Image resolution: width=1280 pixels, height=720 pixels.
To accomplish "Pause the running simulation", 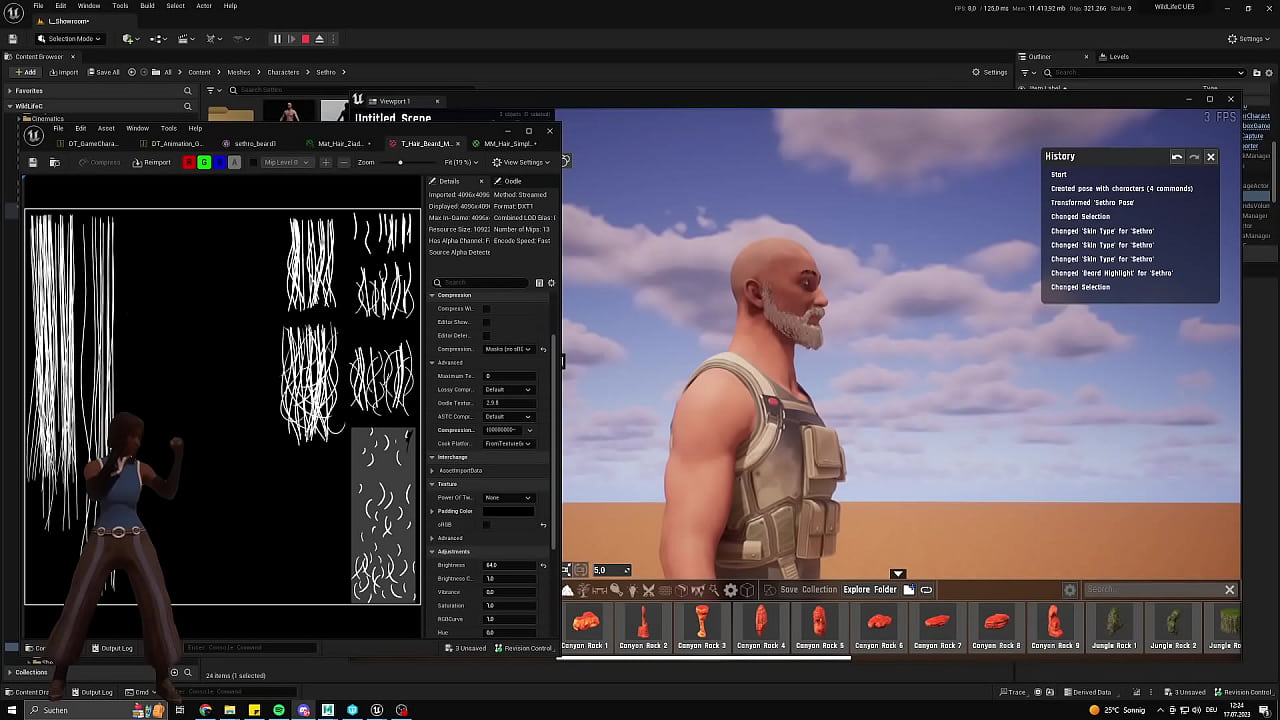I will click(x=277, y=39).
